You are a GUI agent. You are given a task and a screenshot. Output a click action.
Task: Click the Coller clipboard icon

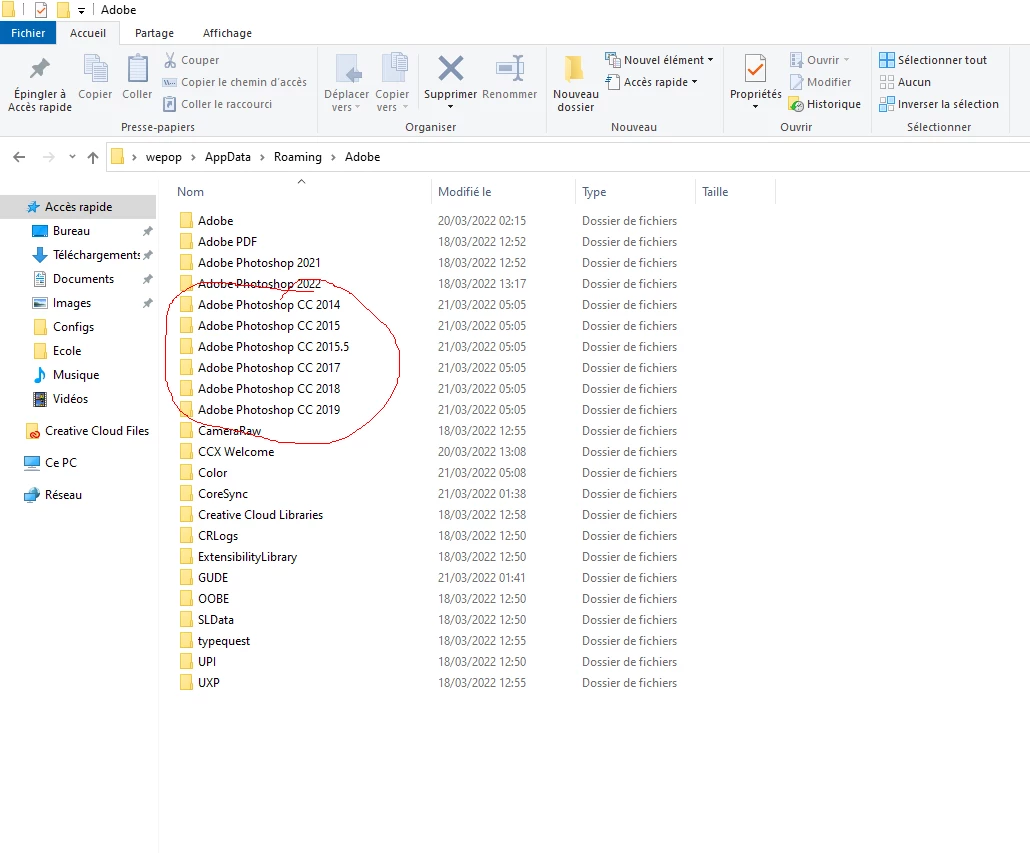tap(137, 68)
